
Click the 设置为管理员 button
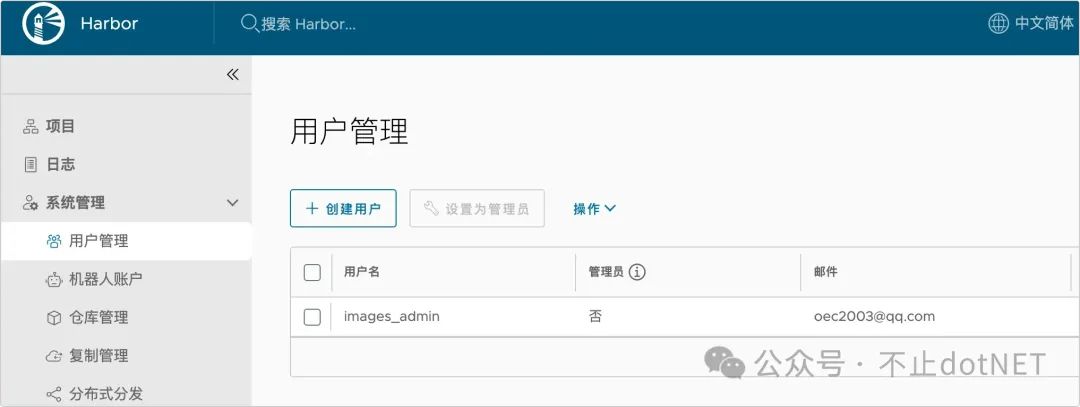pos(477,208)
